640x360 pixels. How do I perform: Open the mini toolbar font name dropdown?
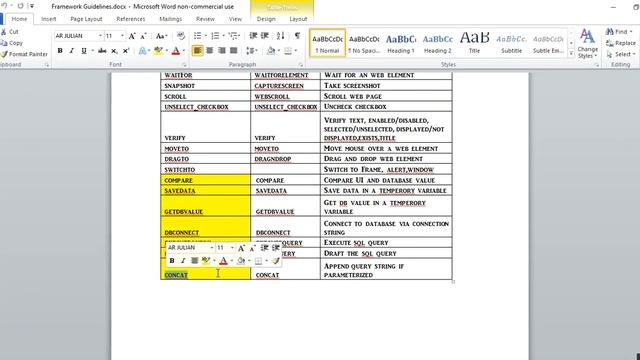(211, 248)
